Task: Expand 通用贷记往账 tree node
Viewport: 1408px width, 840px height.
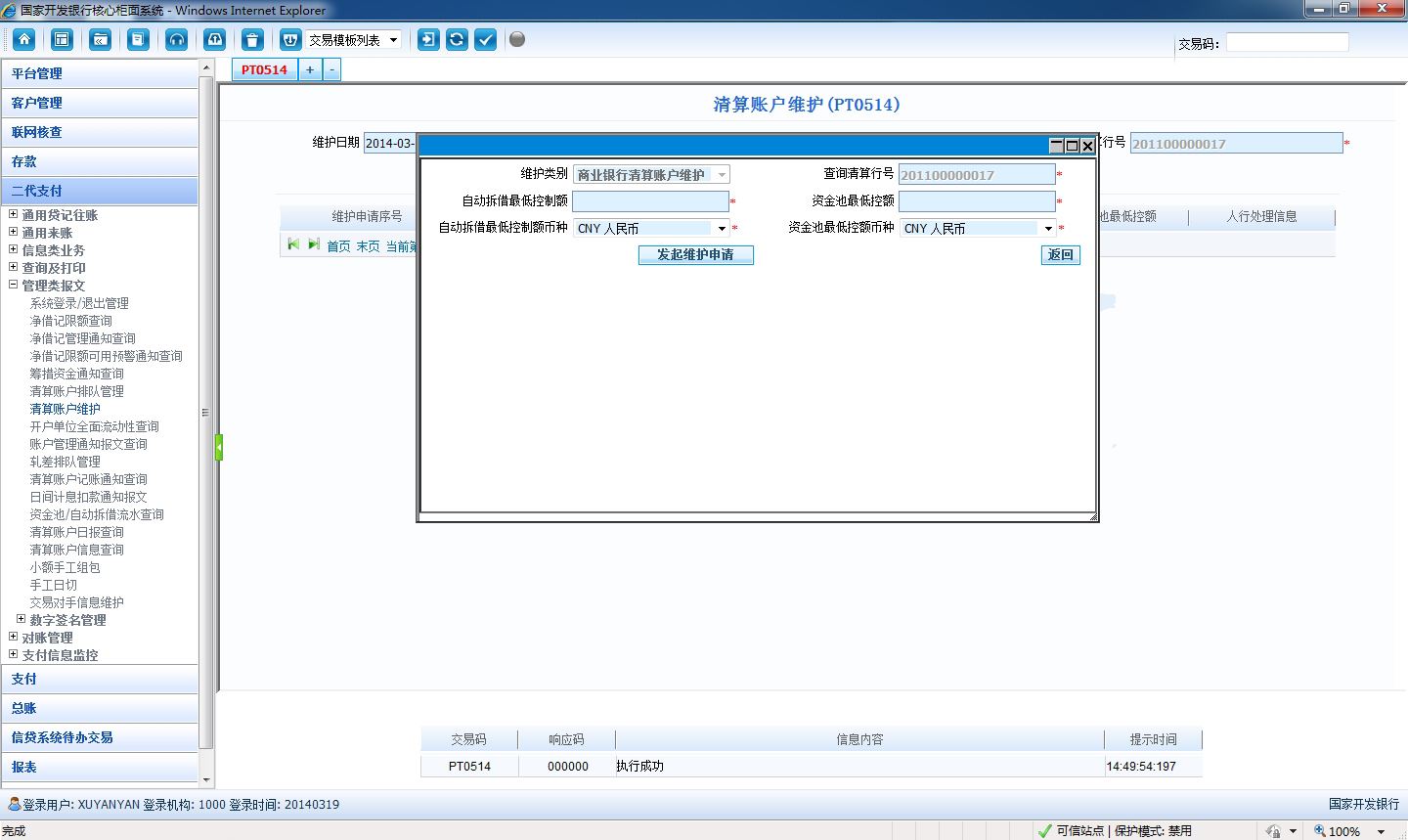Action: (14, 214)
